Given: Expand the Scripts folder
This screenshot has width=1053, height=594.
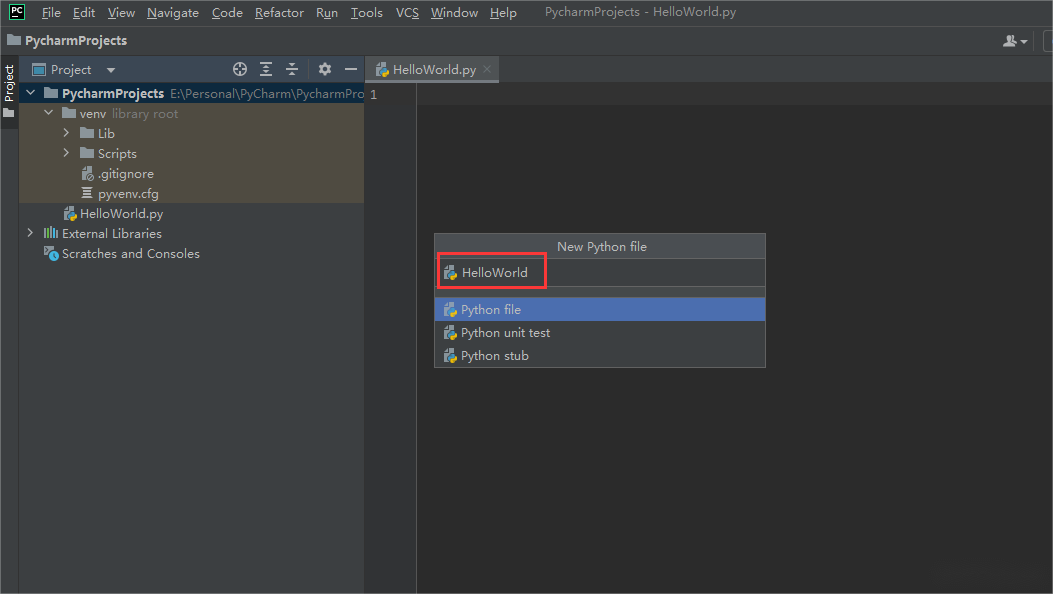Looking at the screenshot, I should coord(66,153).
